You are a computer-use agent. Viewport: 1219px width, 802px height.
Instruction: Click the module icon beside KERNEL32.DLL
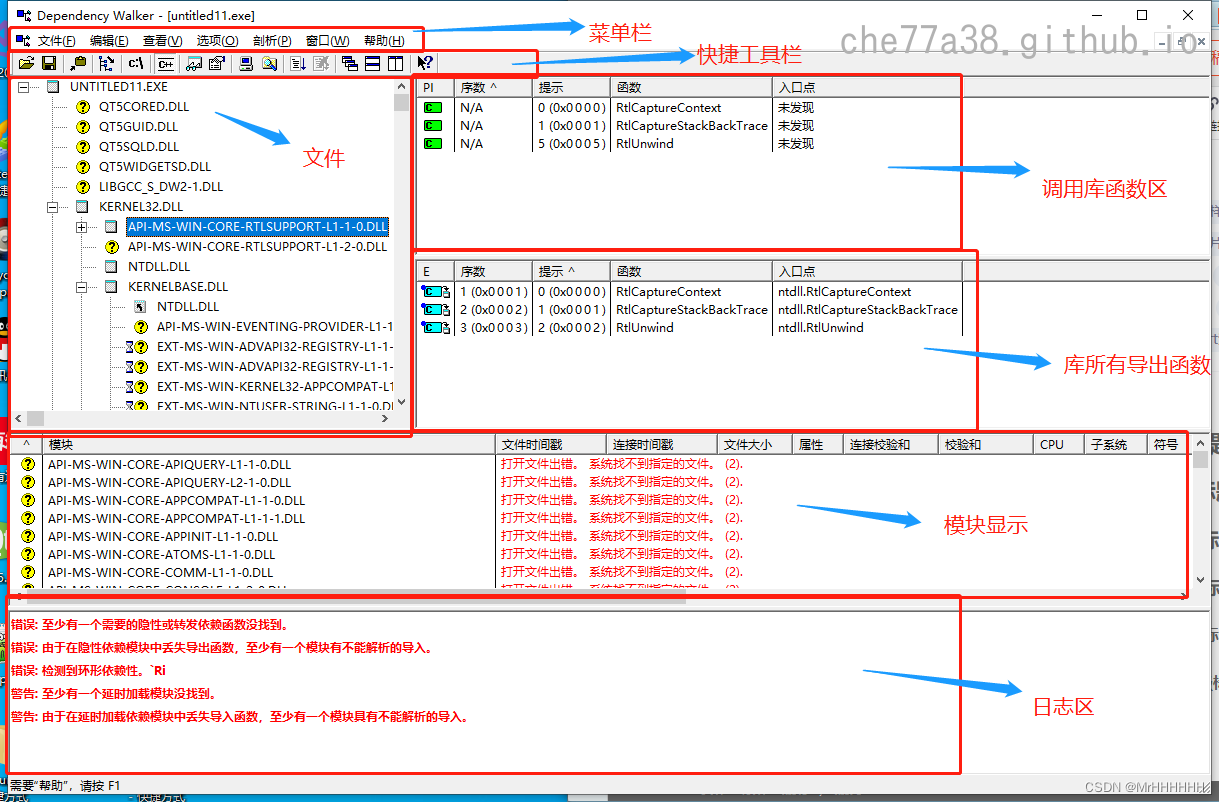82,207
